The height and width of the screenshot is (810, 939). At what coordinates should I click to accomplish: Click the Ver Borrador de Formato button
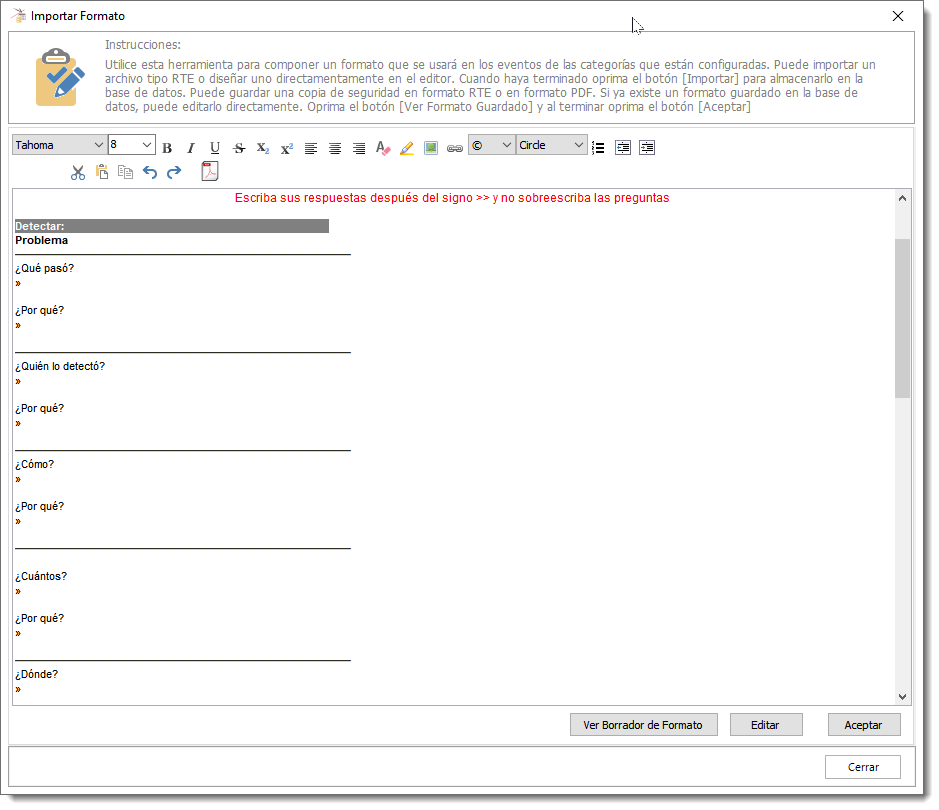tap(643, 724)
